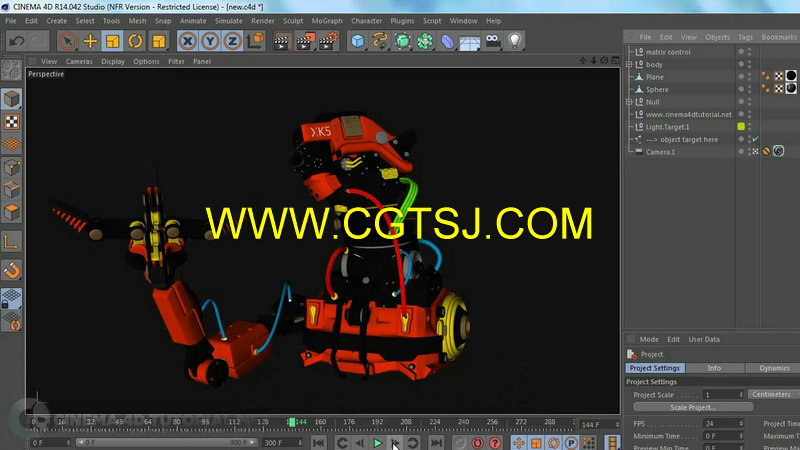Viewport: 800px width, 450px height.
Task: Render the active view clapperboard
Action: (282, 41)
